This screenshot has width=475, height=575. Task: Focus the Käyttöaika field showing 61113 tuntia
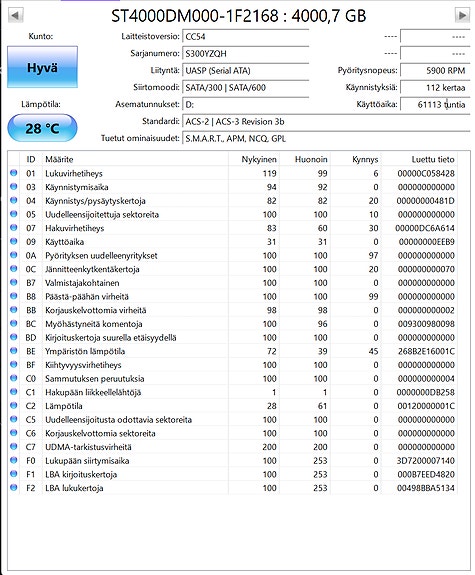click(435, 105)
